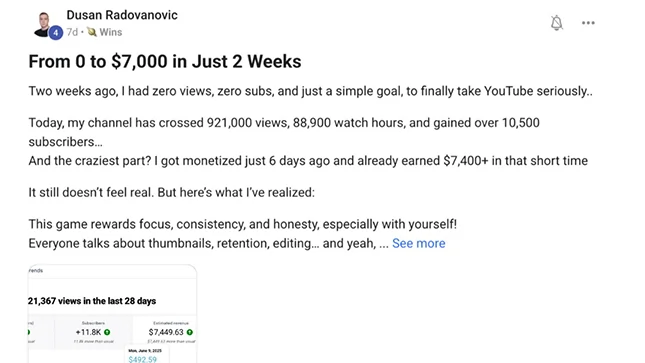Click the level 4 badge on avatar
645x363 pixels.
pos(56,33)
